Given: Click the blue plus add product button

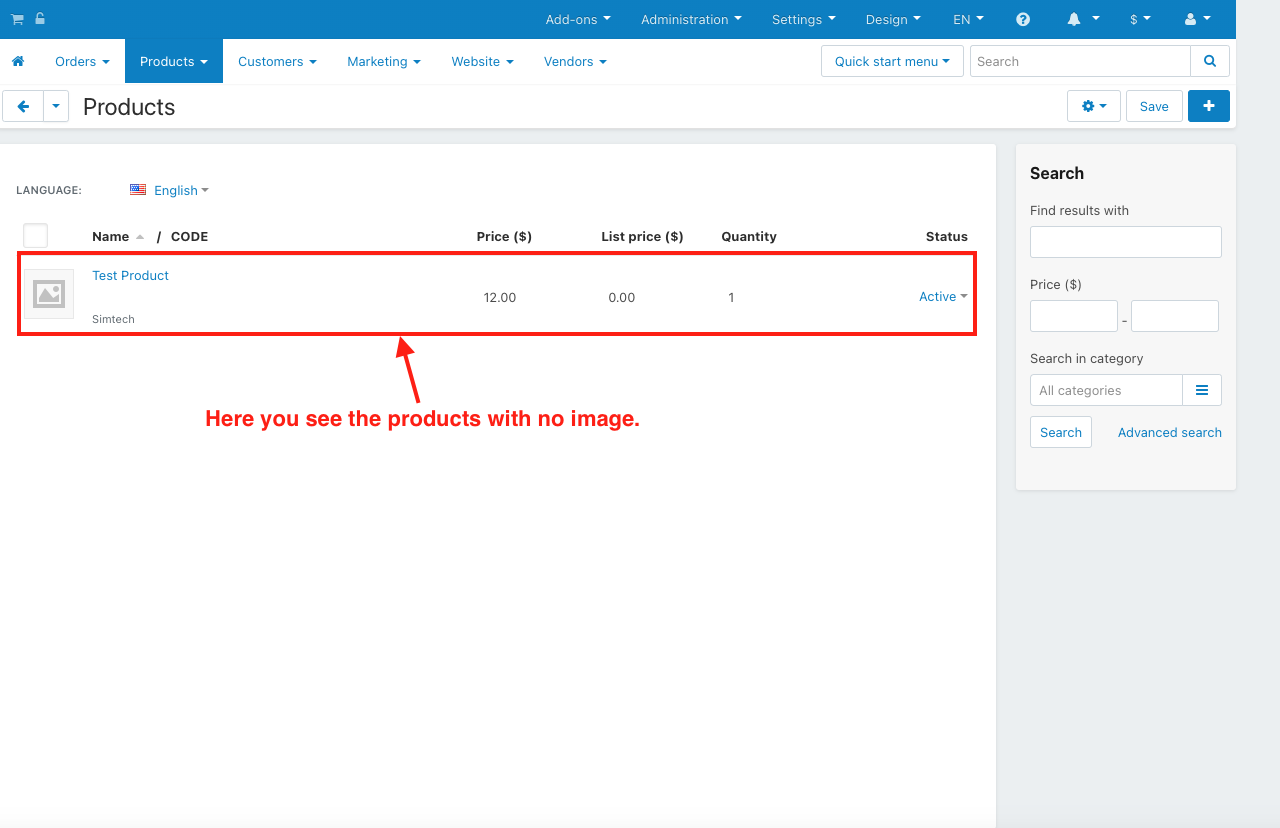Looking at the screenshot, I should [x=1209, y=106].
